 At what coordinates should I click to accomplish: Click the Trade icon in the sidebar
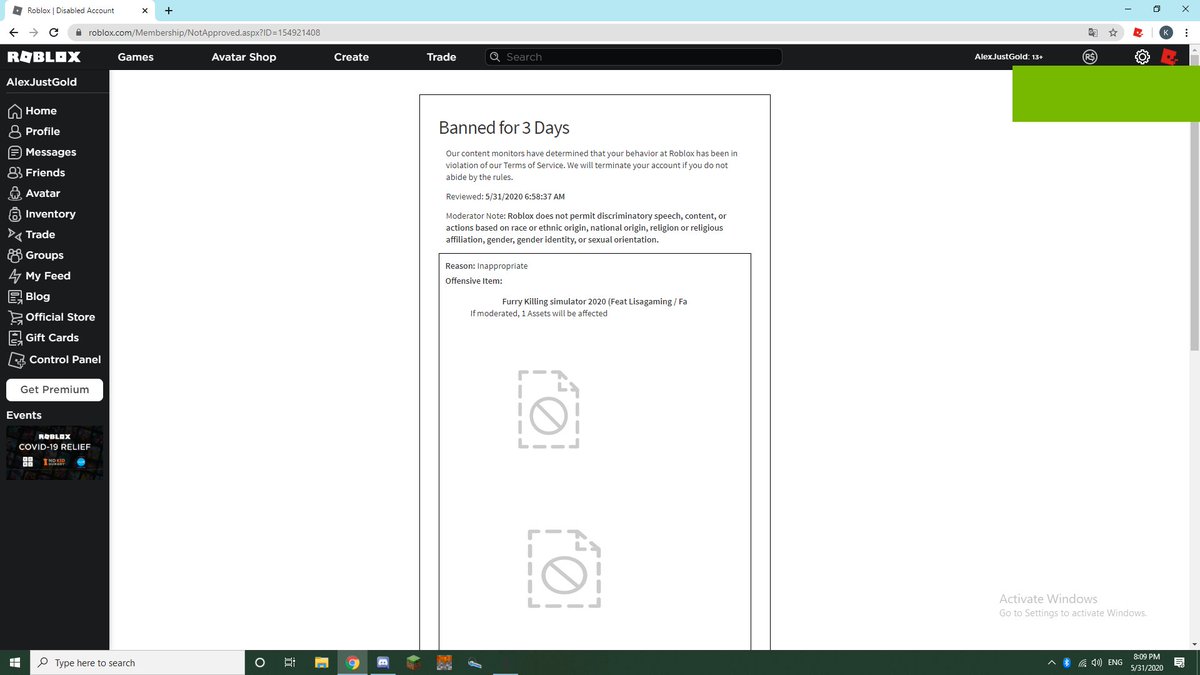(x=14, y=235)
